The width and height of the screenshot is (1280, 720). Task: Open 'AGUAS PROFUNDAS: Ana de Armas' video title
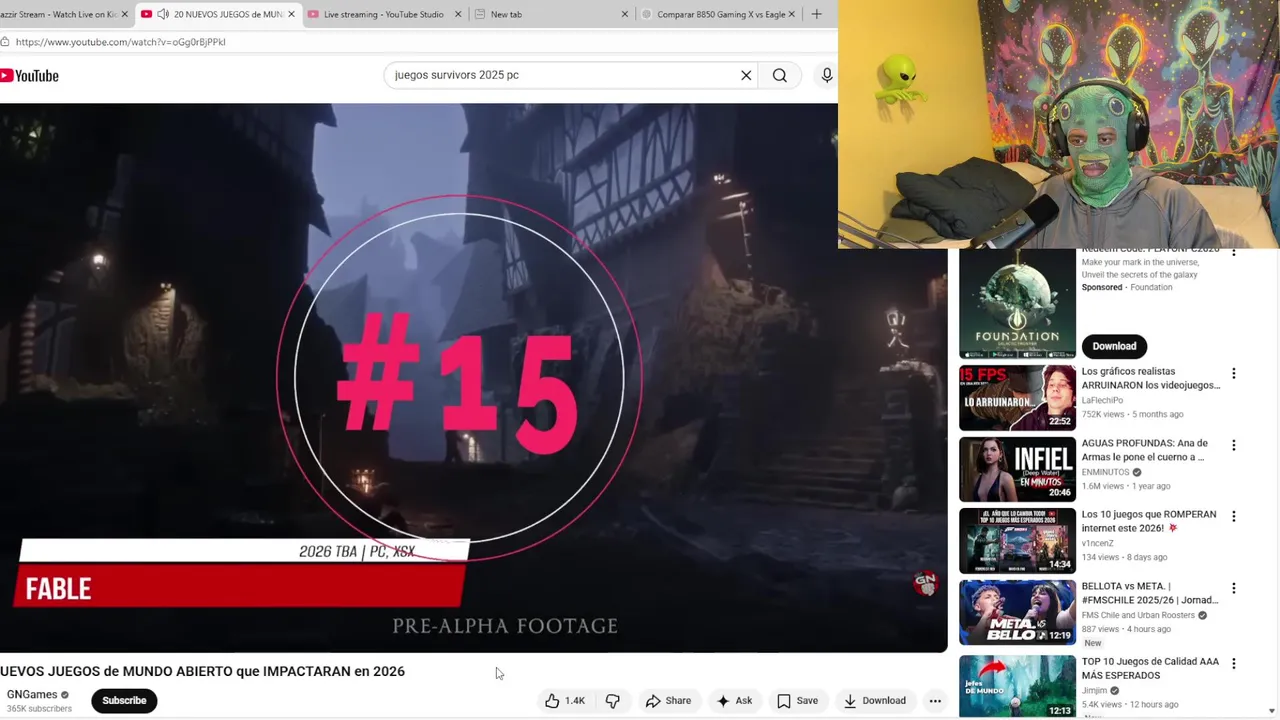(x=1145, y=450)
